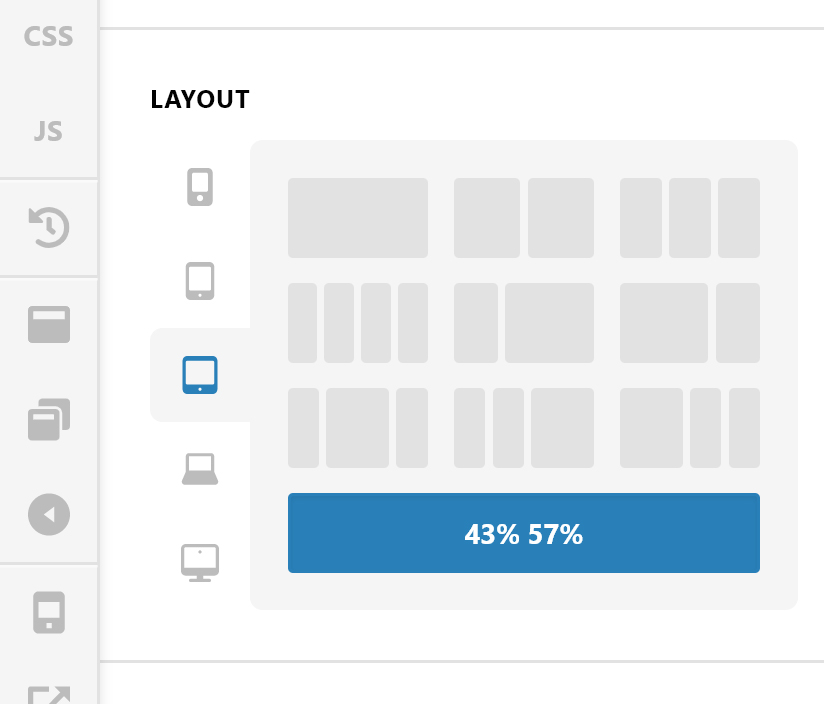Open the JS panel in sidebar
Screen dimensions: 824x704
tap(48, 131)
